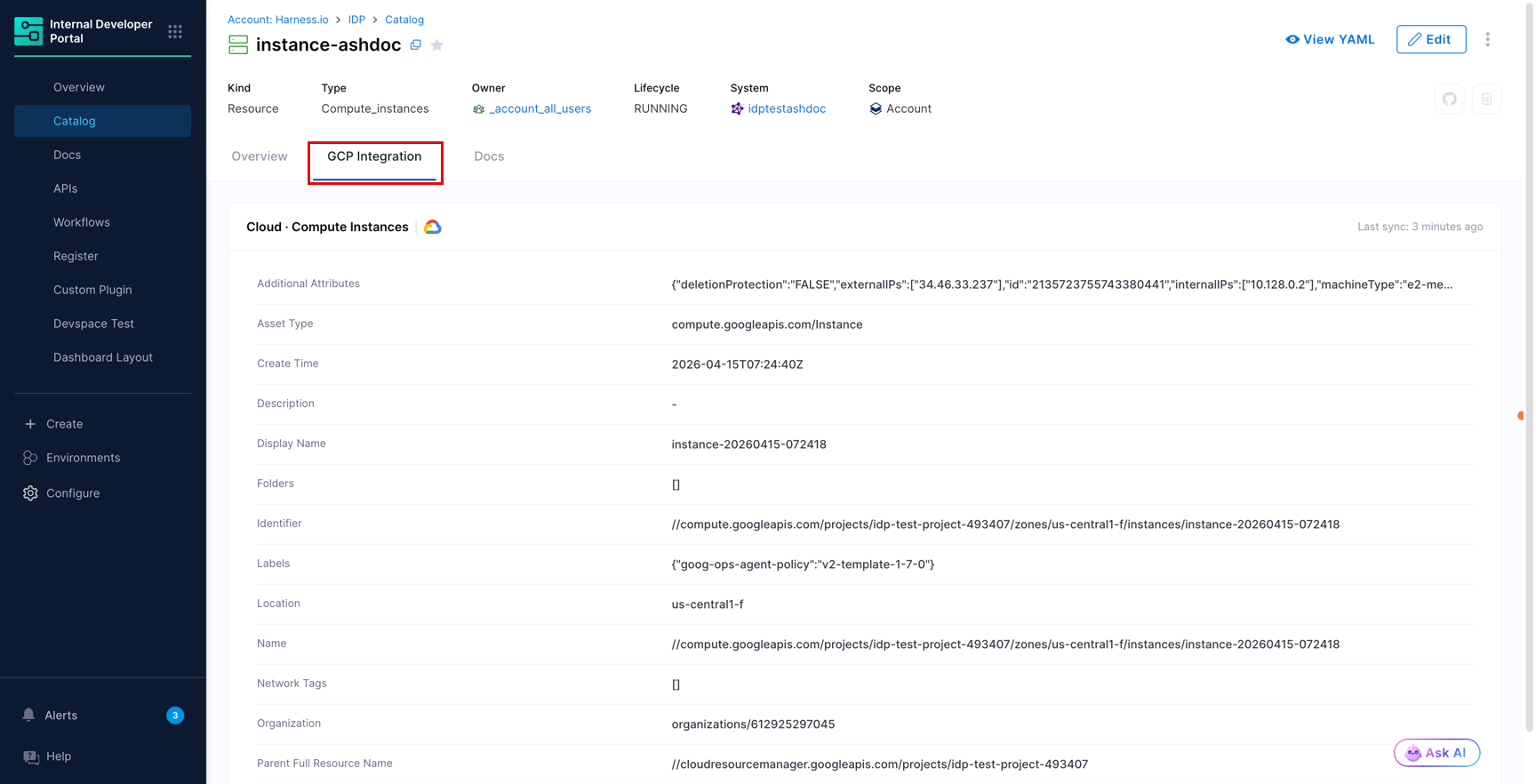Click organizations/612925297045 value
The width and height of the screenshot is (1536, 784).
pos(753,724)
